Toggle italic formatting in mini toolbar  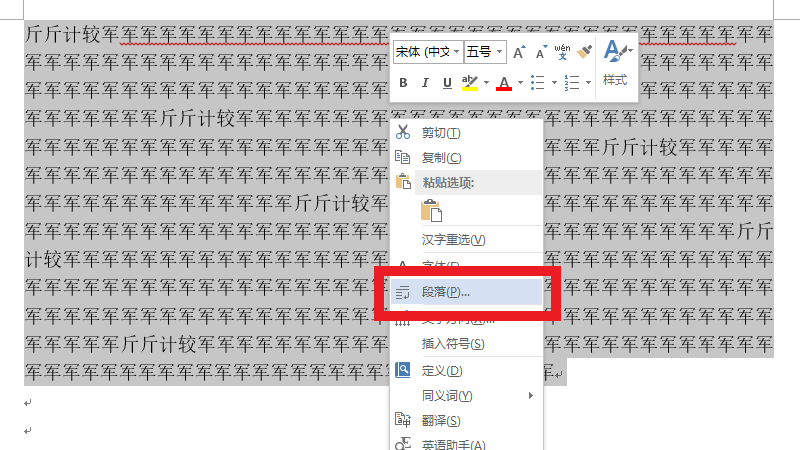(x=425, y=82)
